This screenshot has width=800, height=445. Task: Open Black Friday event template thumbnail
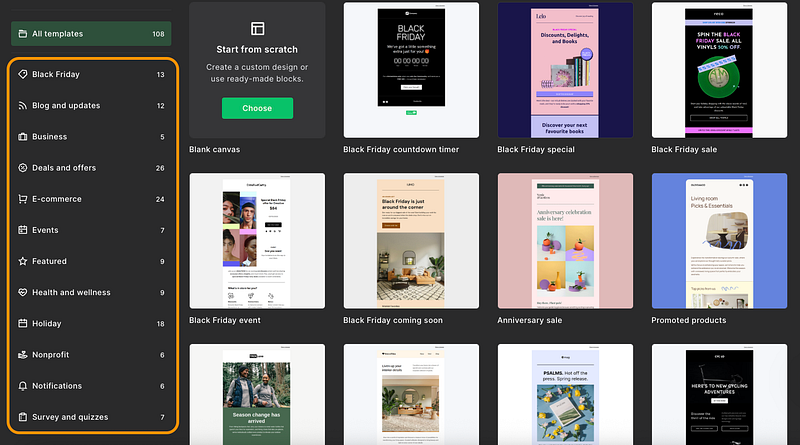[257, 241]
